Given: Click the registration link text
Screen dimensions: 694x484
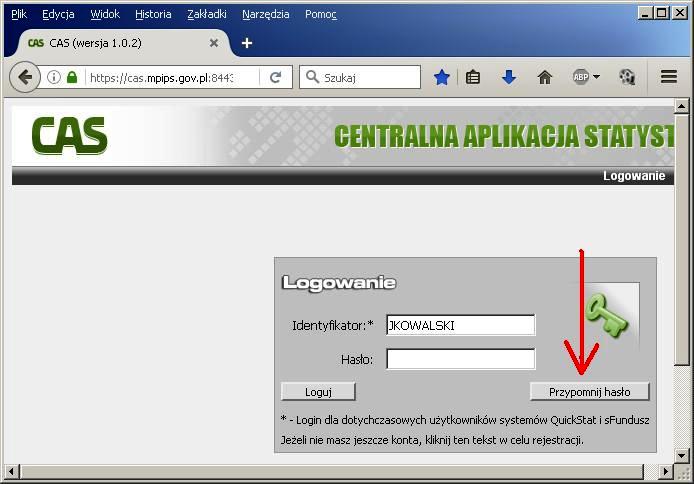Looking at the screenshot, I should pos(432,440).
